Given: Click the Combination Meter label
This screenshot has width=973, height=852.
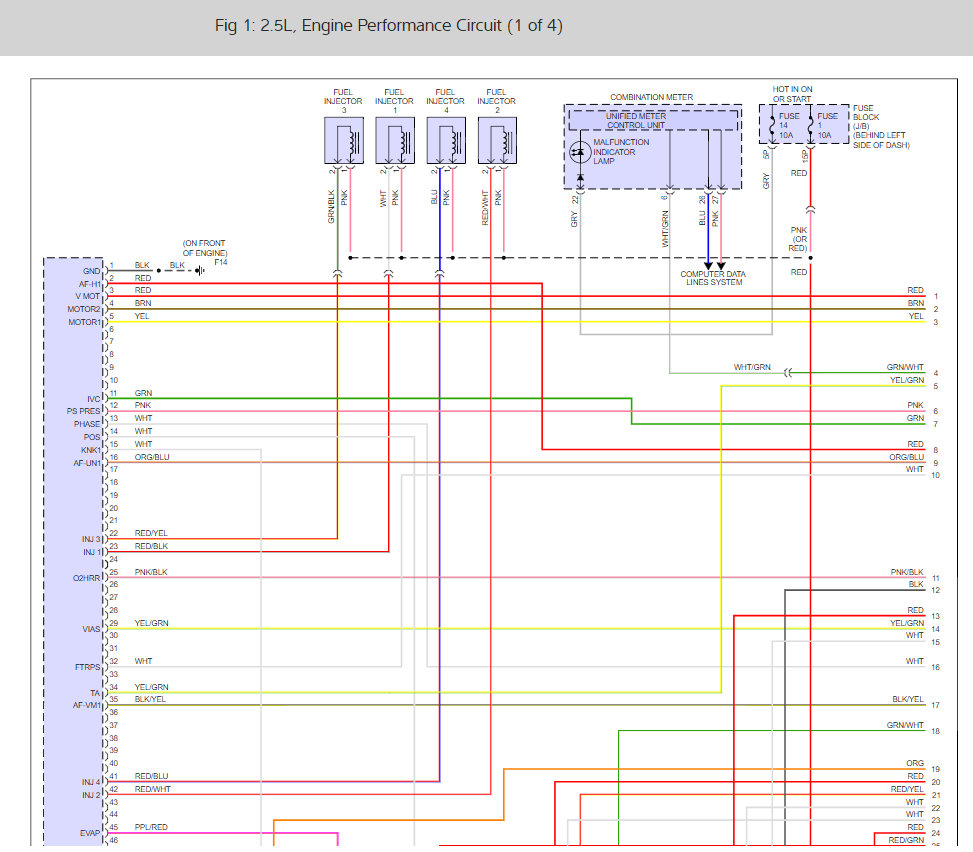Looking at the screenshot, I should tap(652, 97).
